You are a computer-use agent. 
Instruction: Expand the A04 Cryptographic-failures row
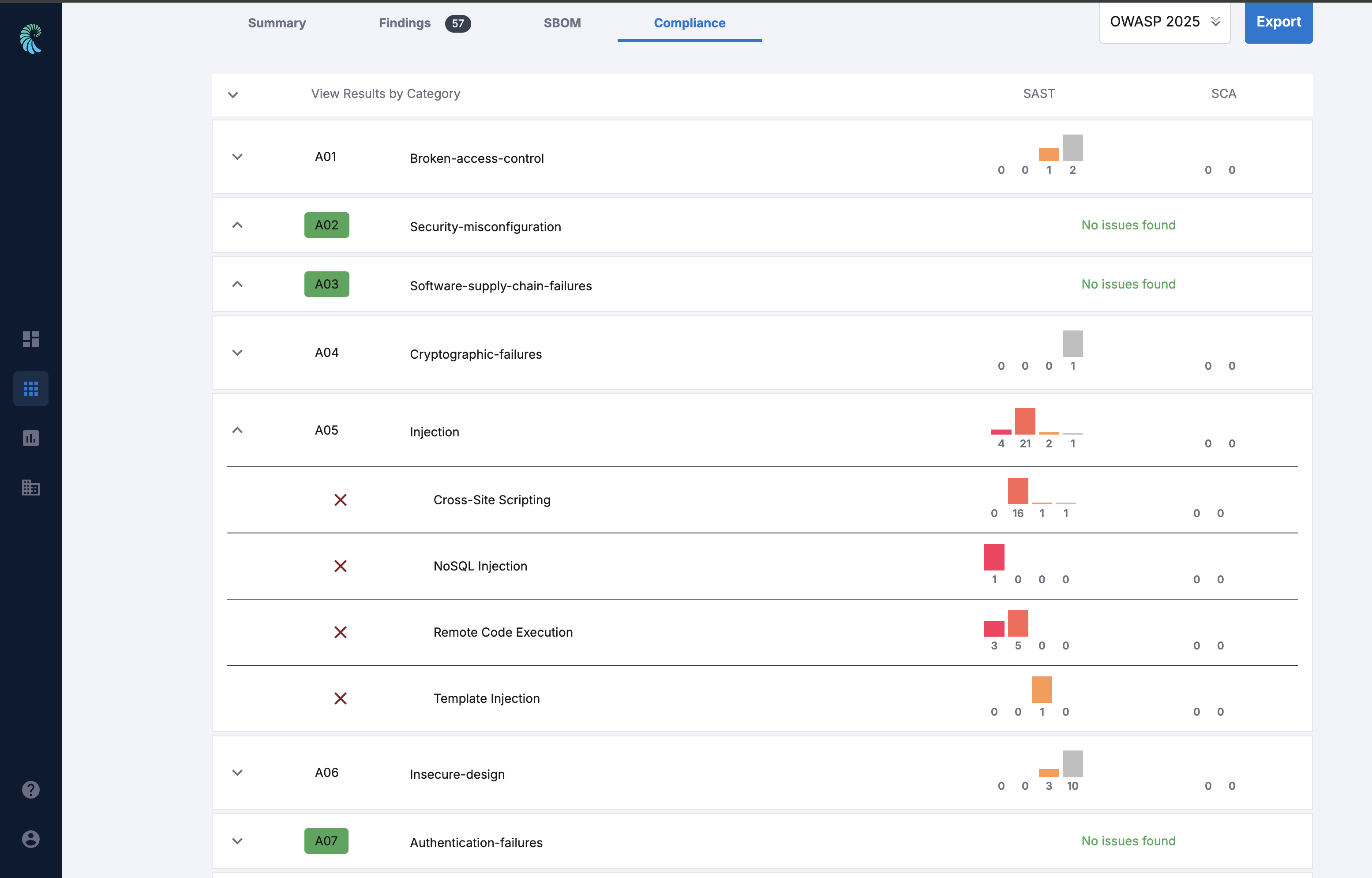click(x=237, y=353)
